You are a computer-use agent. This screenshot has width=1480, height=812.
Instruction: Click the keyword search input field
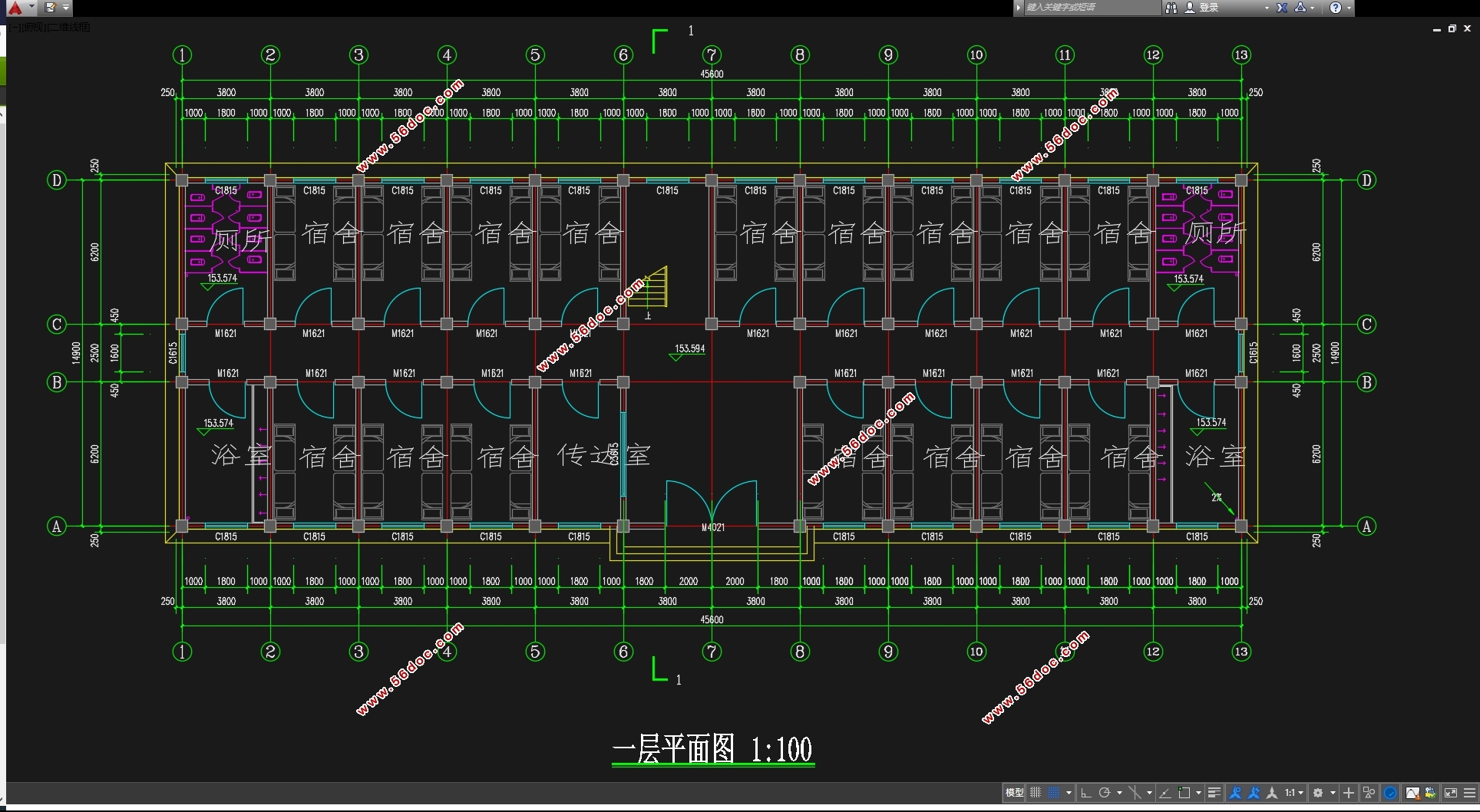click(x=1090, y=8)
